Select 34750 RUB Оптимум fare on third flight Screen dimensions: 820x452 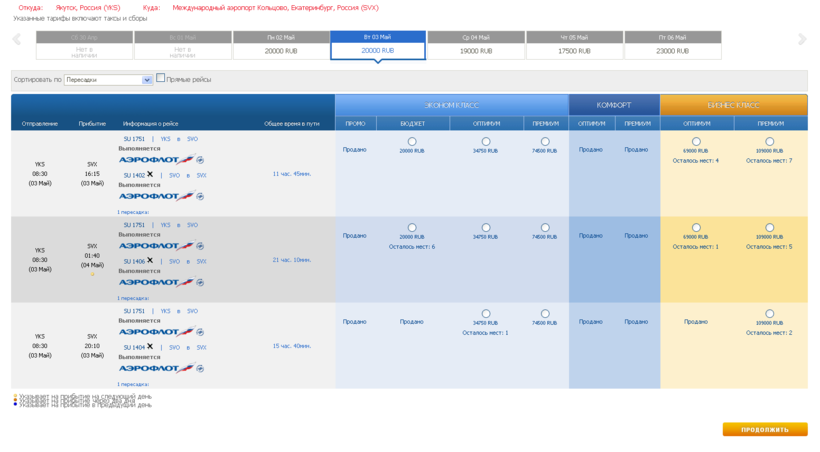point(486,314)
